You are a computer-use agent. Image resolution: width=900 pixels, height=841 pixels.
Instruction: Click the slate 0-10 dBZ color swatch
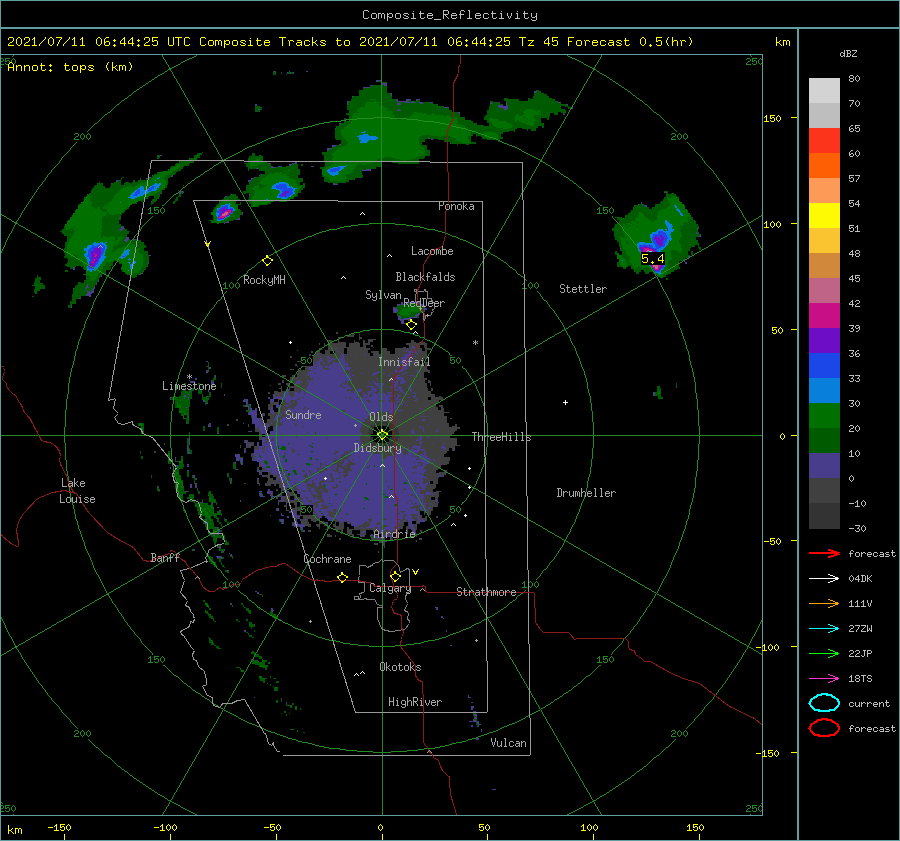pos(824,466)
